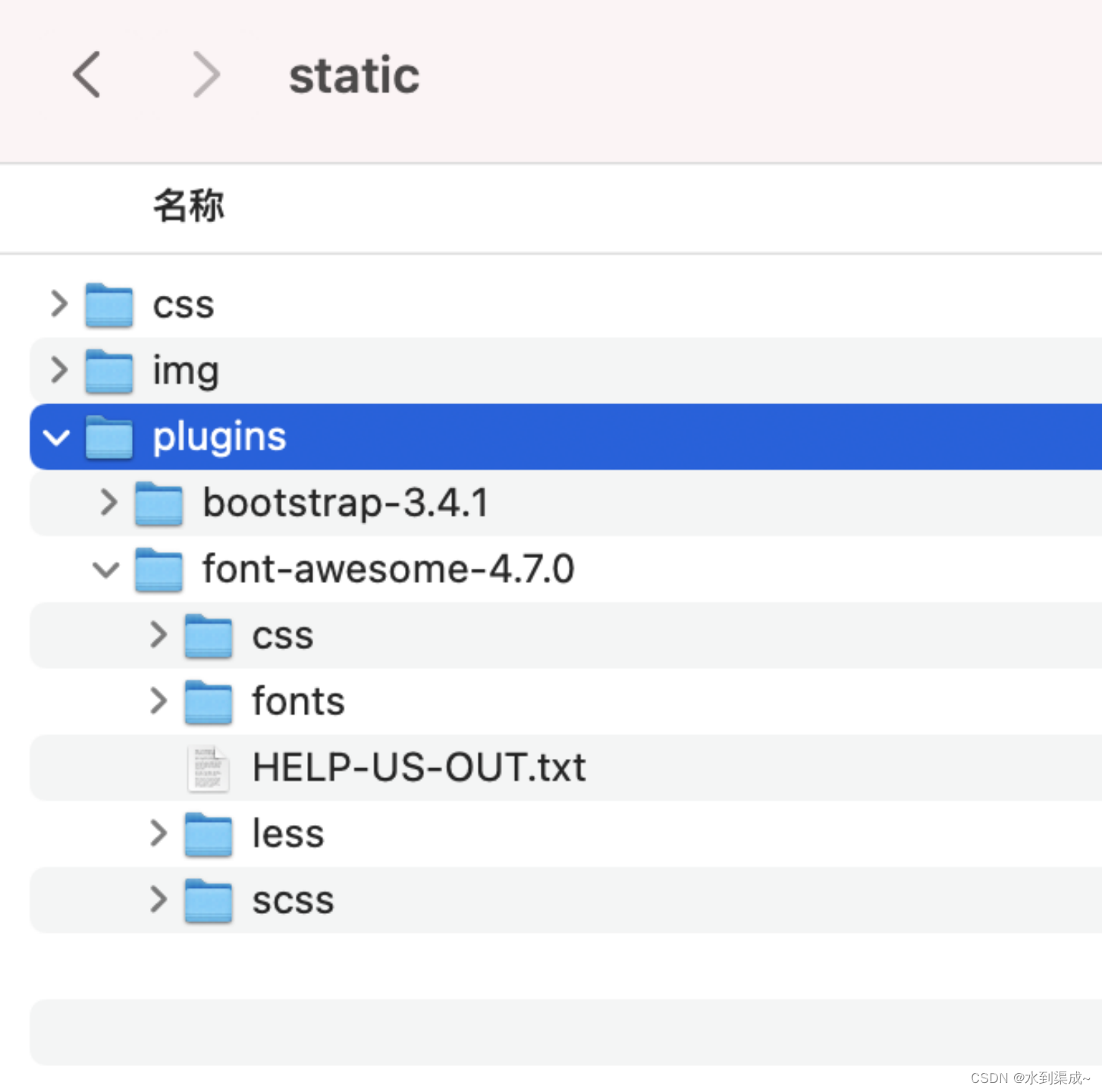The image size is (1102, 1092).
Task: Select the nested css folder icon under font-awesome
Action: (x=209, y=635)
